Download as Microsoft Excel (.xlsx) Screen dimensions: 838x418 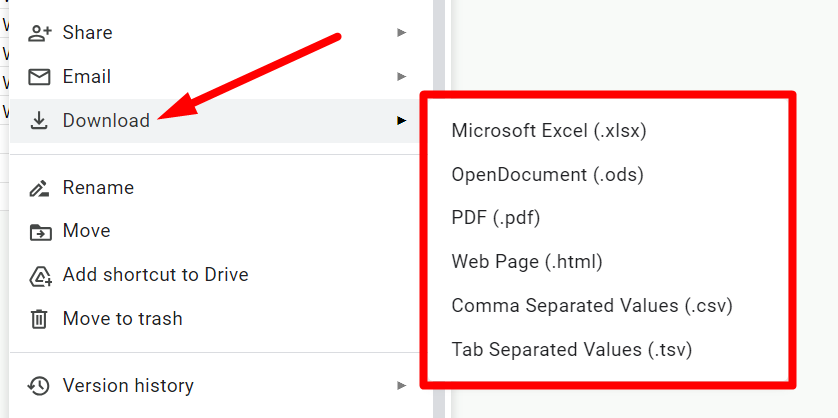548,131
